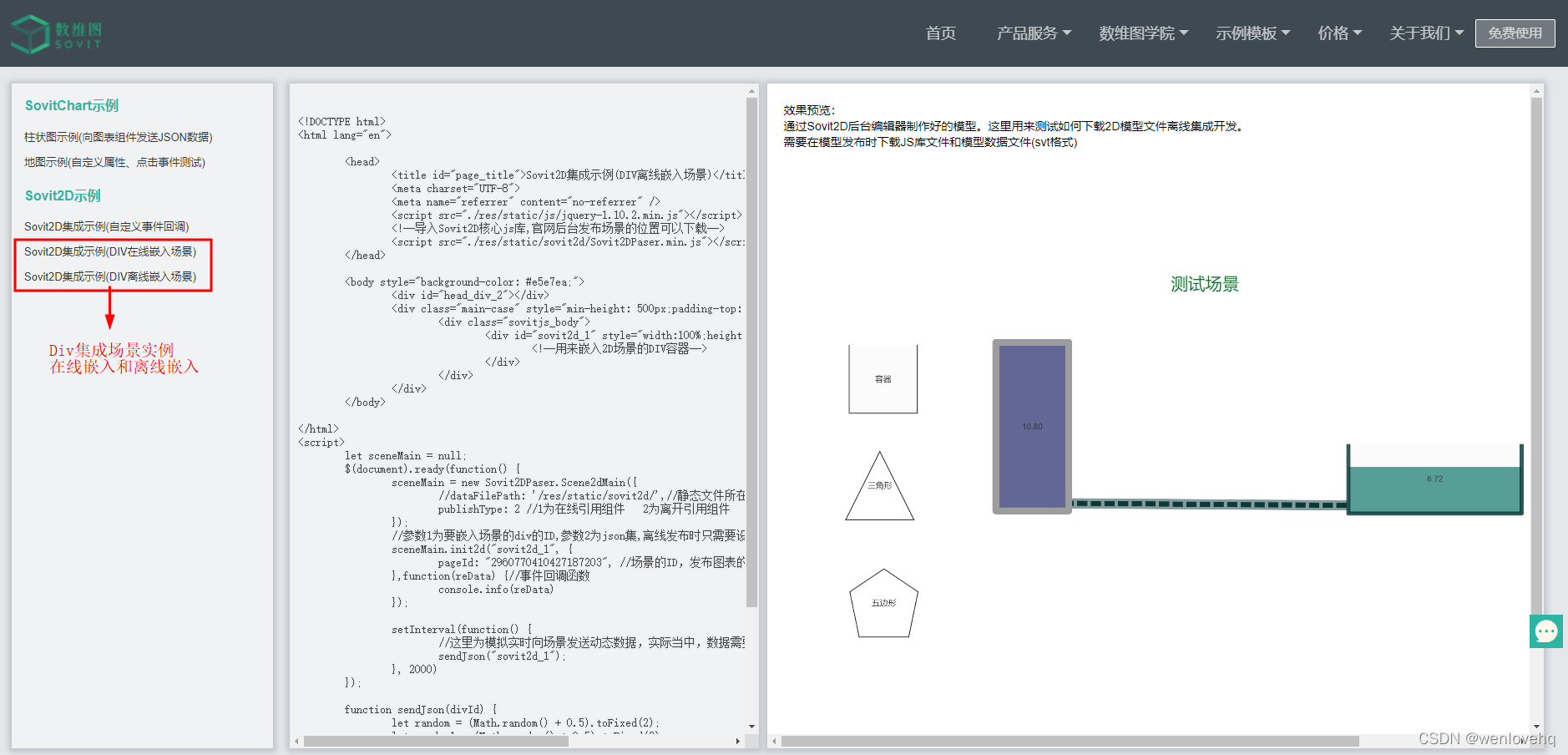Viewport: 1568px width, 755px height.
Task: Click the 五边形 pentagon shape in preview
Action: 883,604
